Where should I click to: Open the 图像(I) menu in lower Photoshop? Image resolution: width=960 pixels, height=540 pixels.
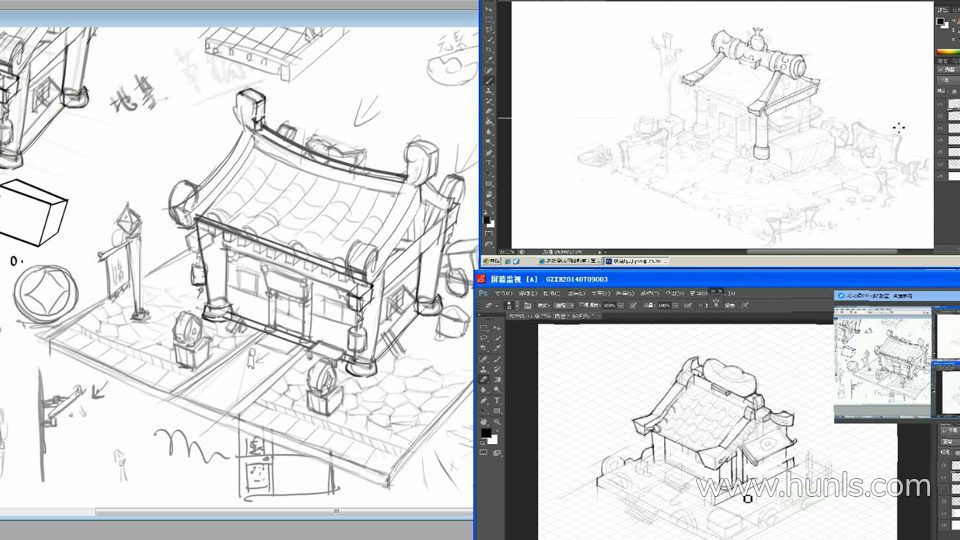pos(551,293)
